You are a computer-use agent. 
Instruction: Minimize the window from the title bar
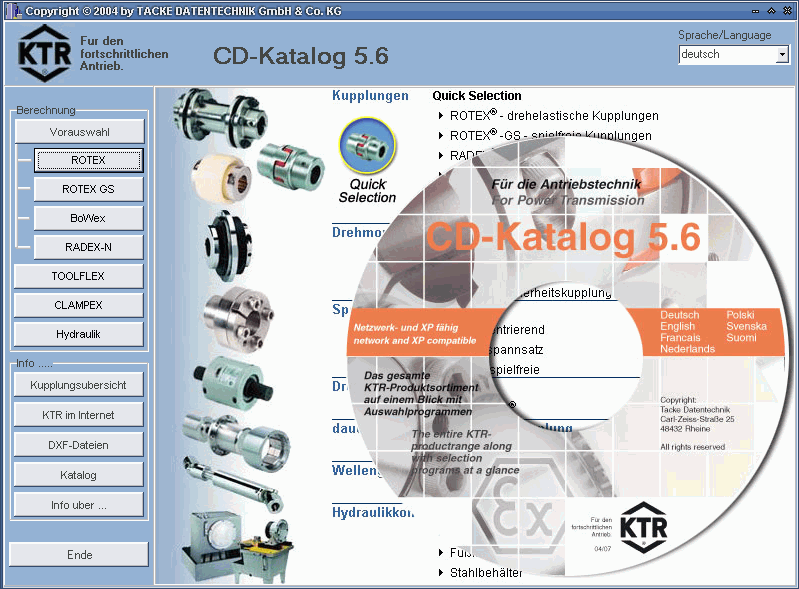coord(755,11)
